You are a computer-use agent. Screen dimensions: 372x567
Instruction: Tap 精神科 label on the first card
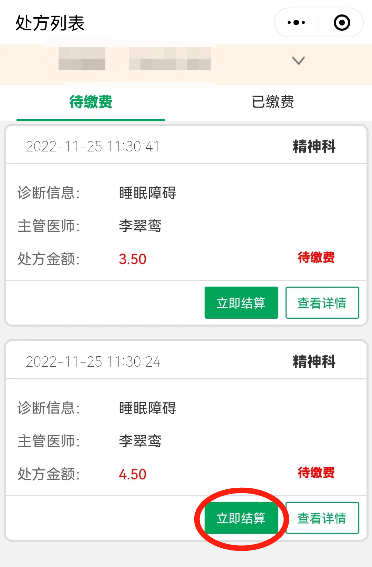[314, 146]
